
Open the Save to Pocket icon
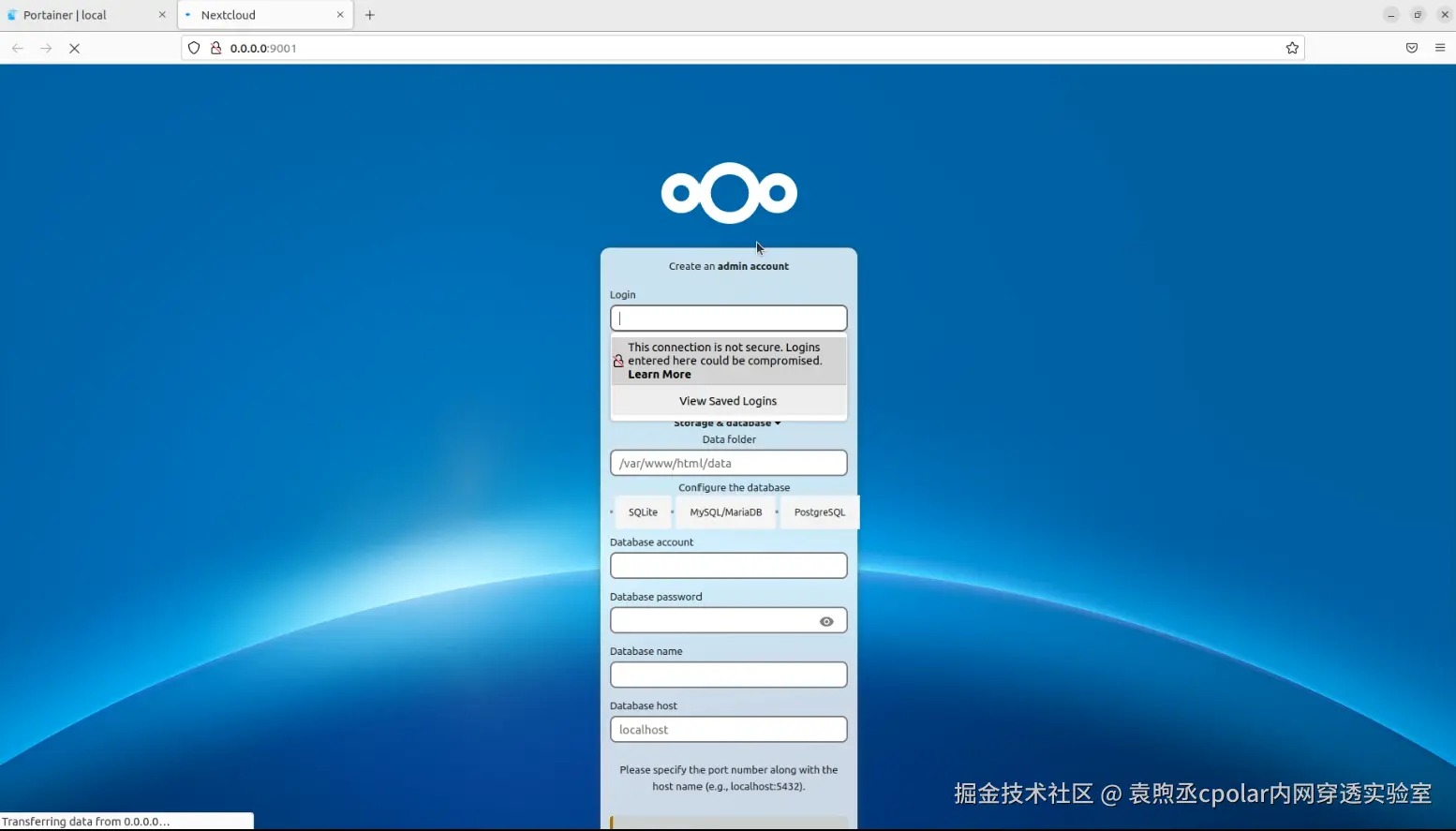[x=1412, y=48]
